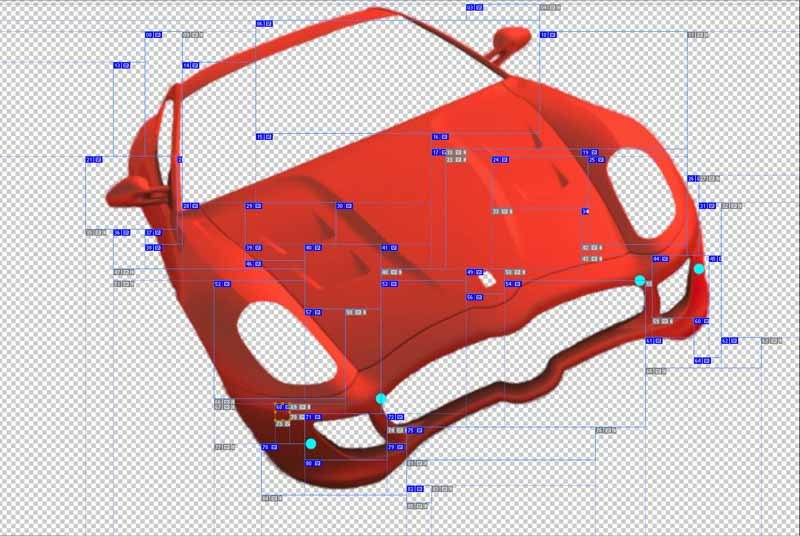Select the slice 06 badge above windshield
Screen dimensions: 800x536
pos(260,23)
